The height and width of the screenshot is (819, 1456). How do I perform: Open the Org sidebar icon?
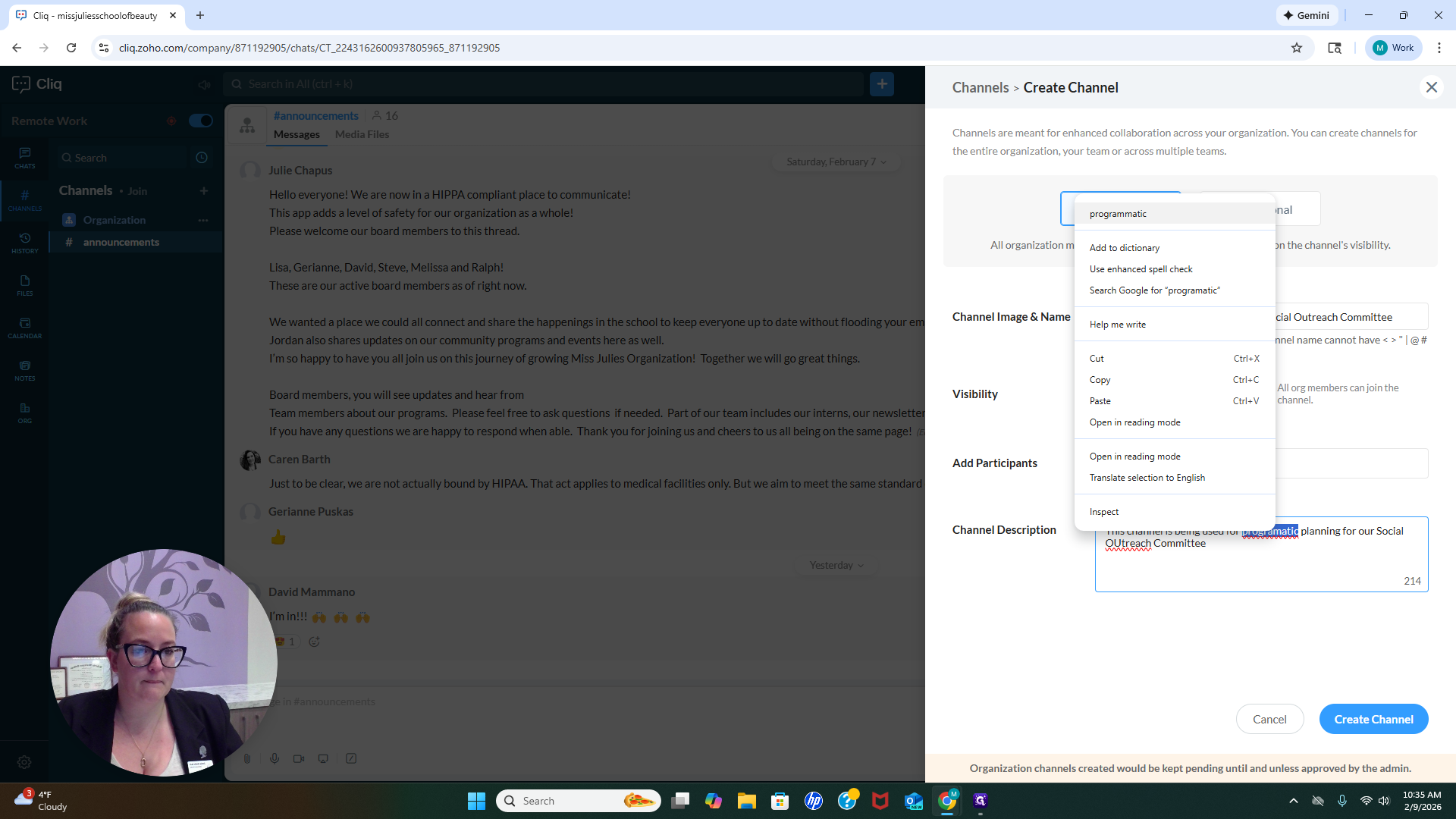pos(24,413)
